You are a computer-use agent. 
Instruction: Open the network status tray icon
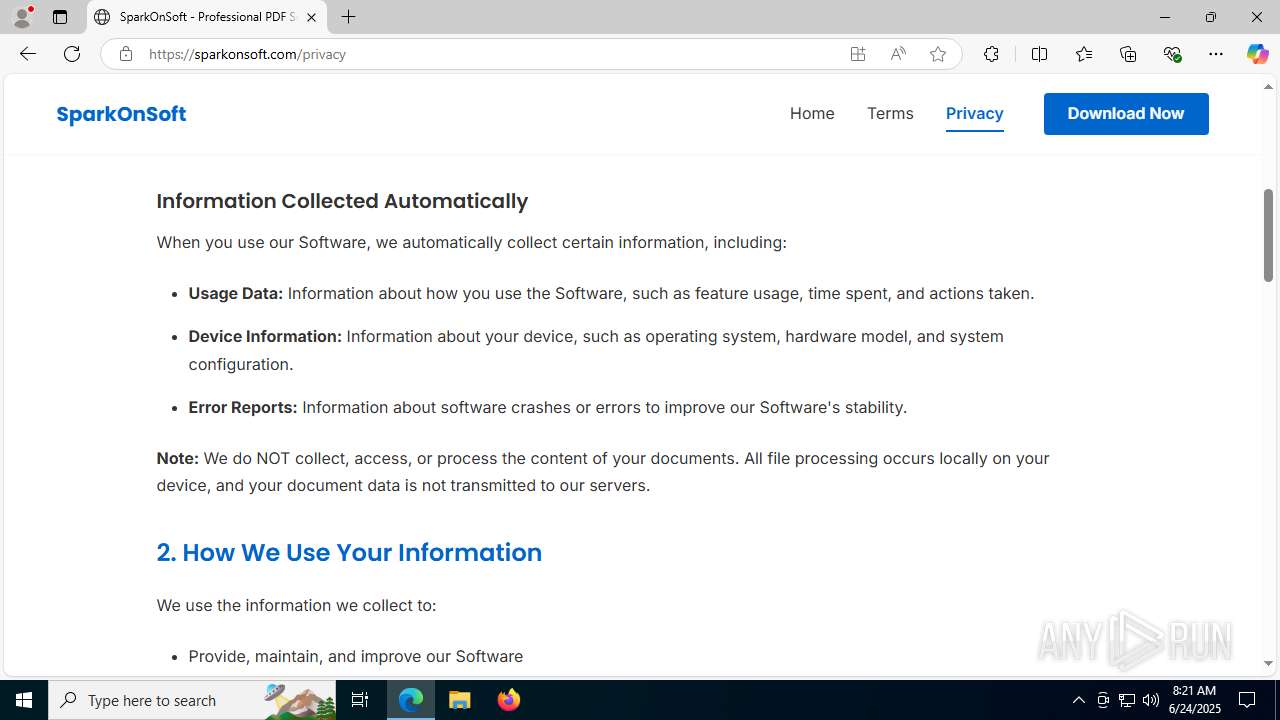click(1127, 700)
